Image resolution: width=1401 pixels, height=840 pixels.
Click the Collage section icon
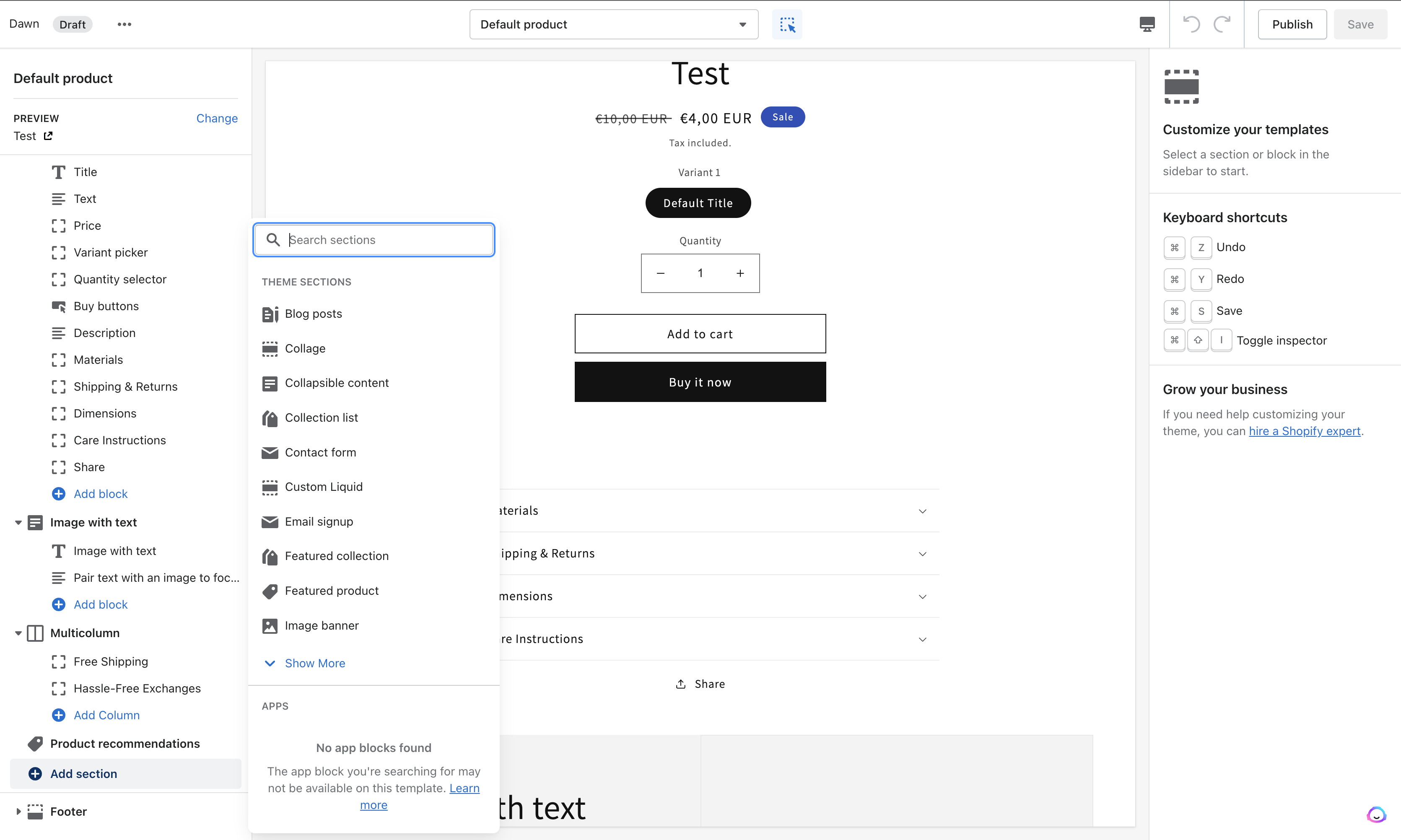[270, 349]
